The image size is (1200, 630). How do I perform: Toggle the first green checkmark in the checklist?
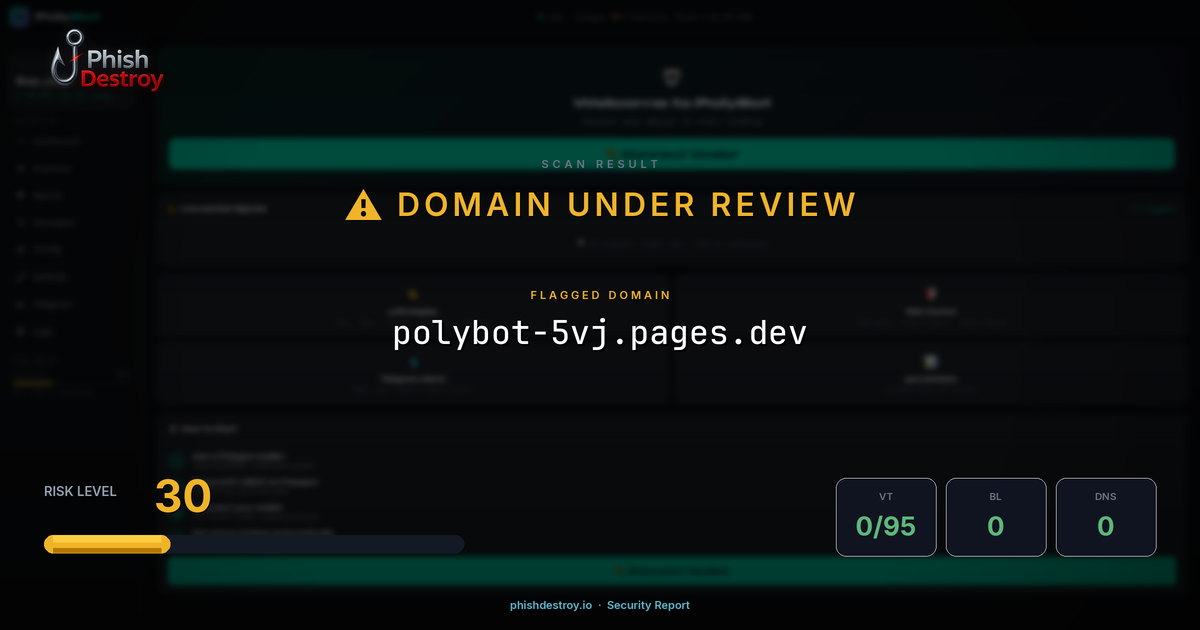tap(176, 457)
